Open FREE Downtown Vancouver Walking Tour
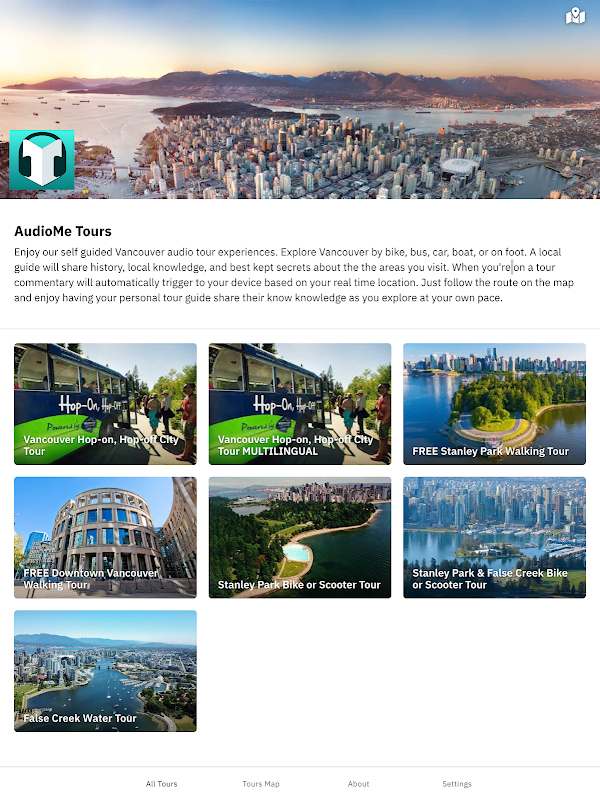The image size is (600, 800). 105,537
